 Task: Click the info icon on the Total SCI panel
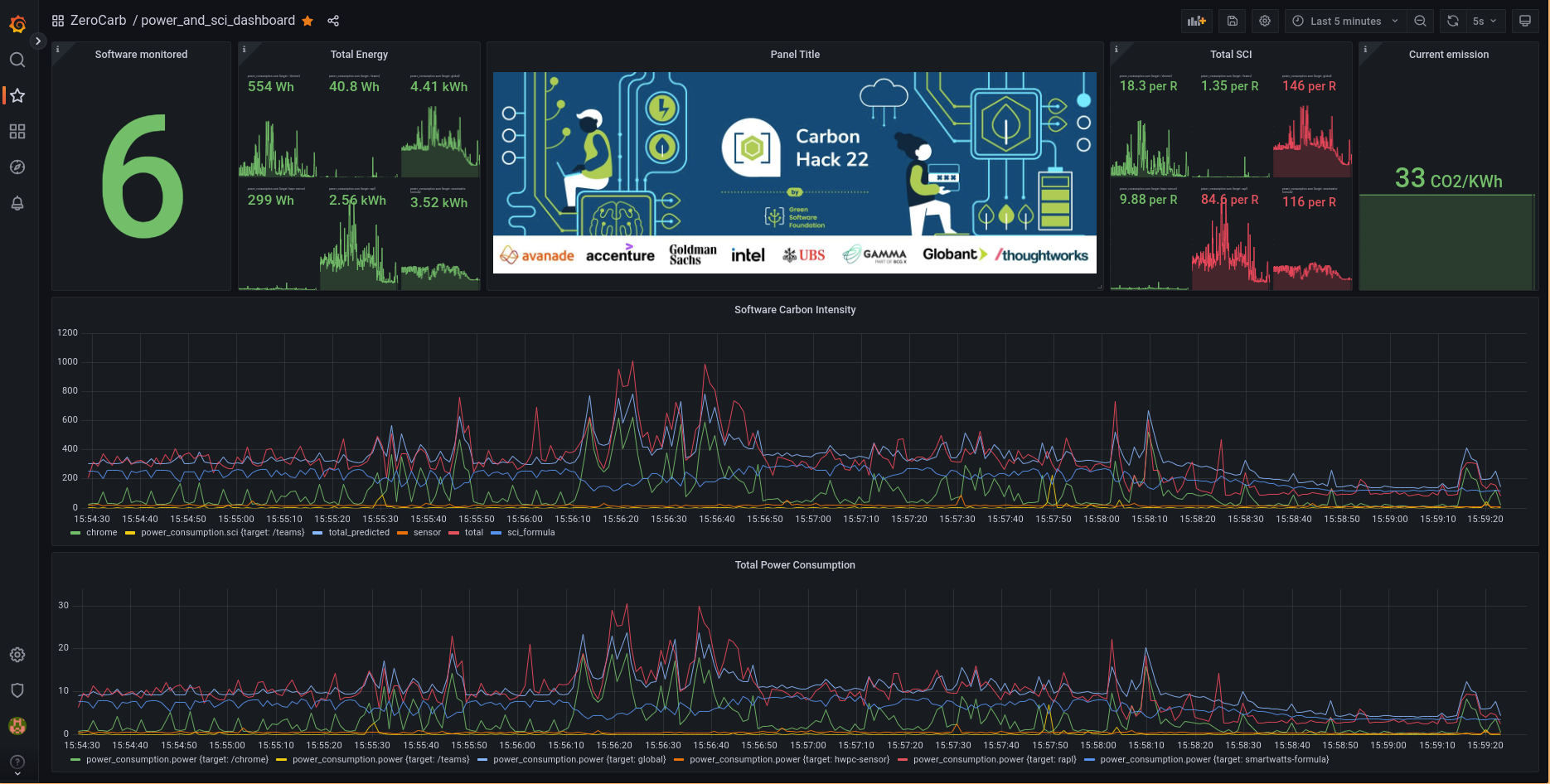tap(1116, 50)
